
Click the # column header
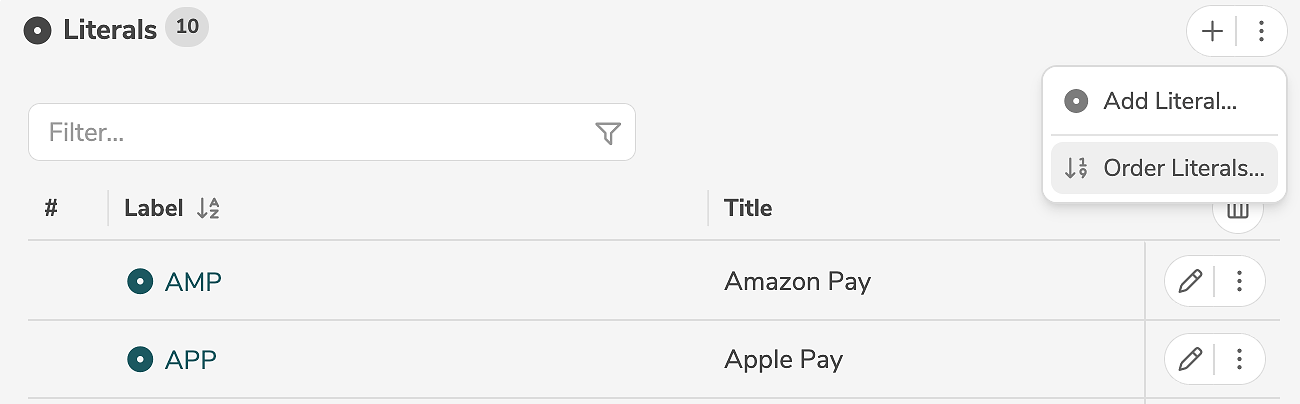point(52,208)
